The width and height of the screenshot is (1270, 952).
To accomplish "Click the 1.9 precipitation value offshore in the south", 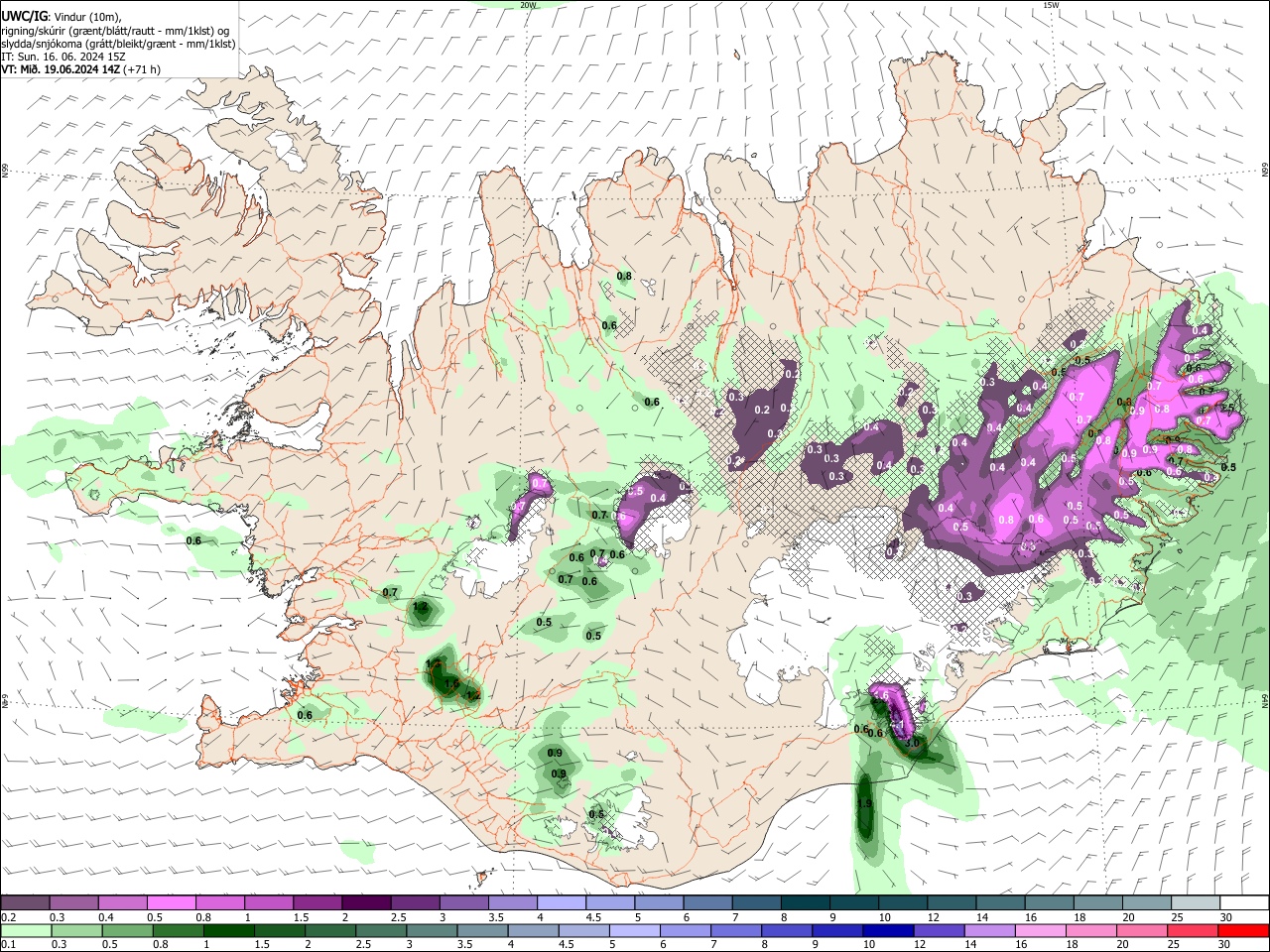I will point(864,804).
